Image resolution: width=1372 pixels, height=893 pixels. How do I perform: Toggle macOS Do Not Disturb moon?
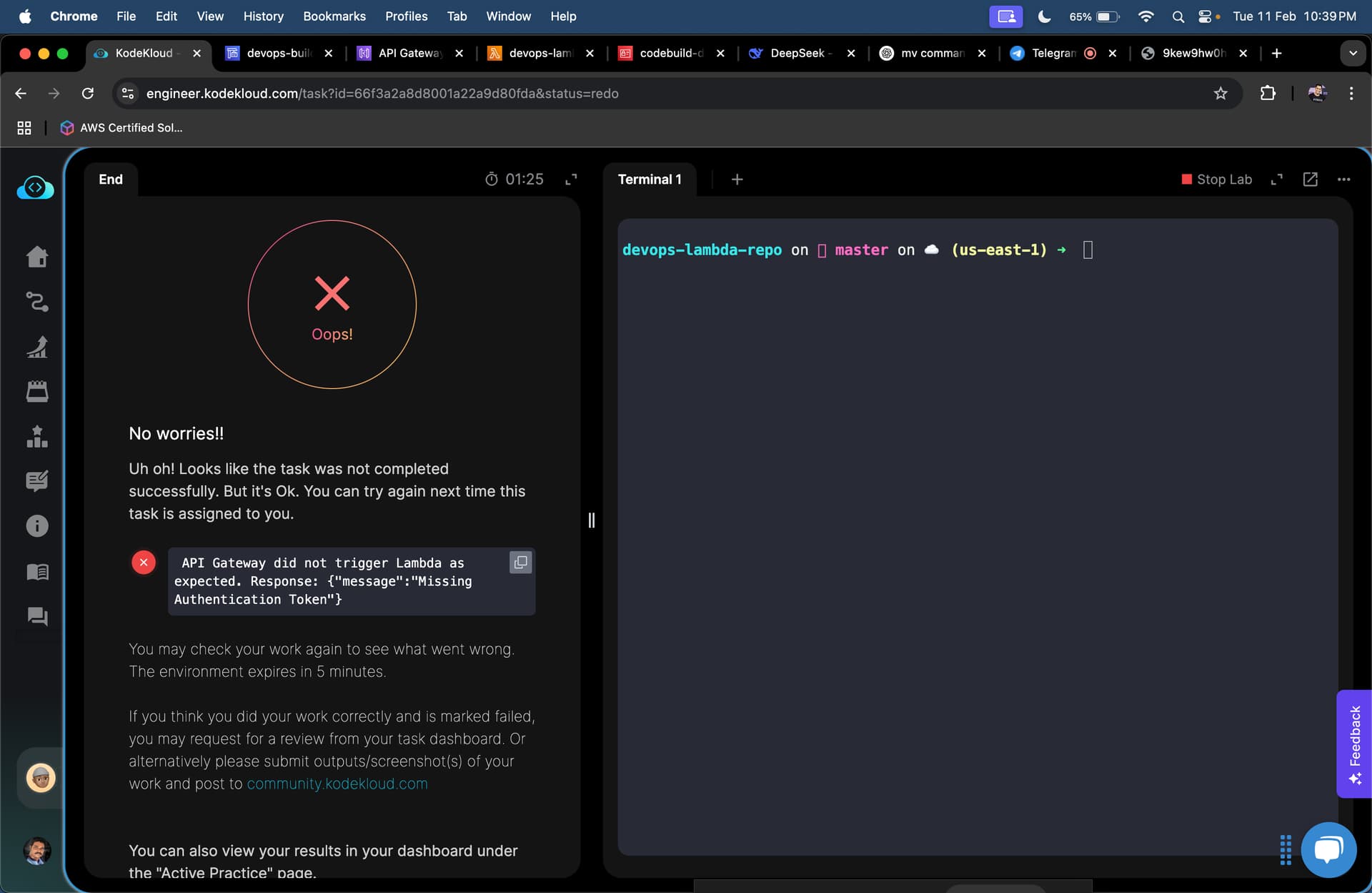coord(1044,16)
